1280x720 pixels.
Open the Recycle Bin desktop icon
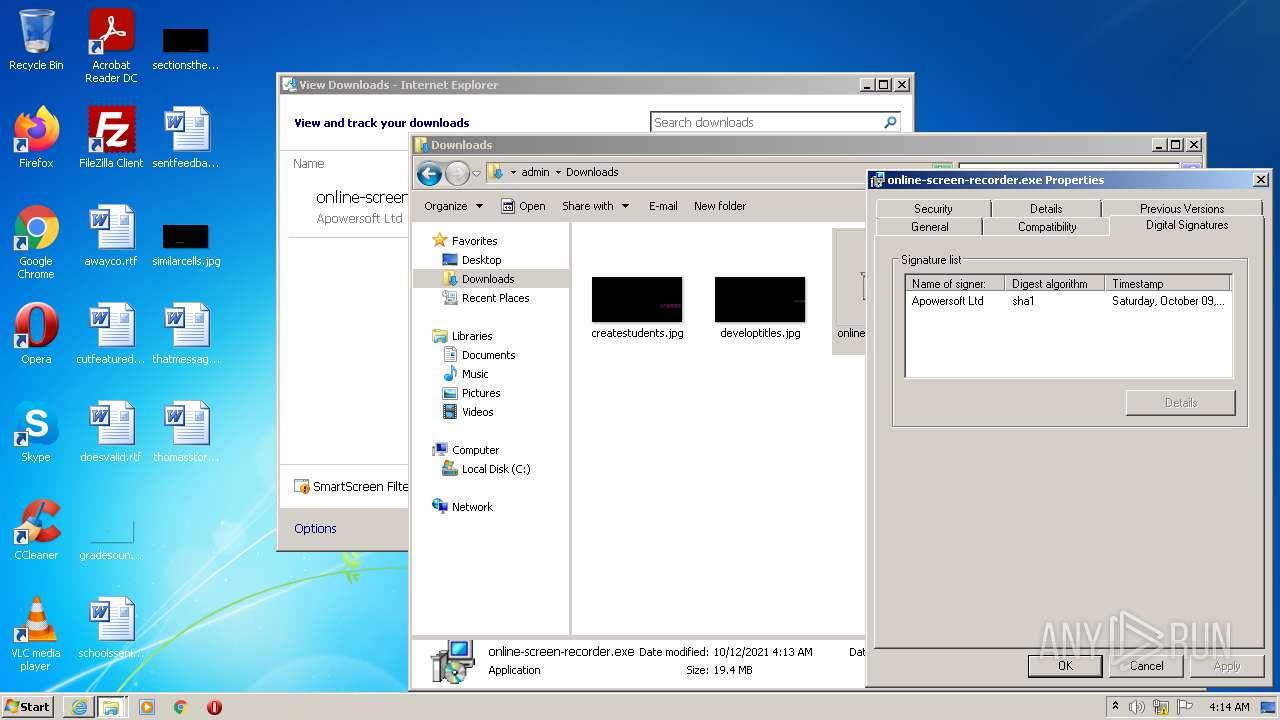[36, 40]
